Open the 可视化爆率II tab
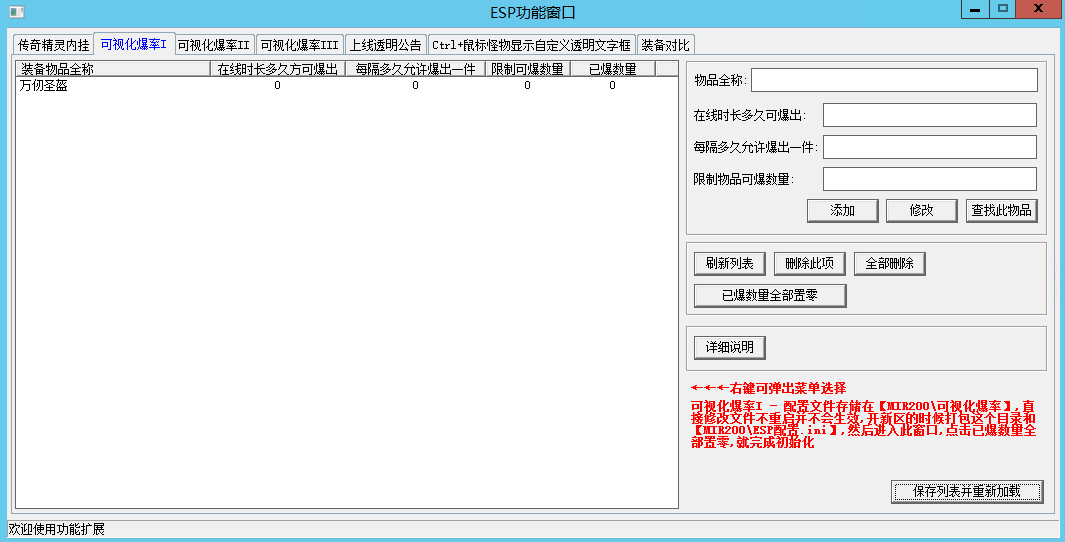Viewport: 1065px width, 542px height. [213, 45]
